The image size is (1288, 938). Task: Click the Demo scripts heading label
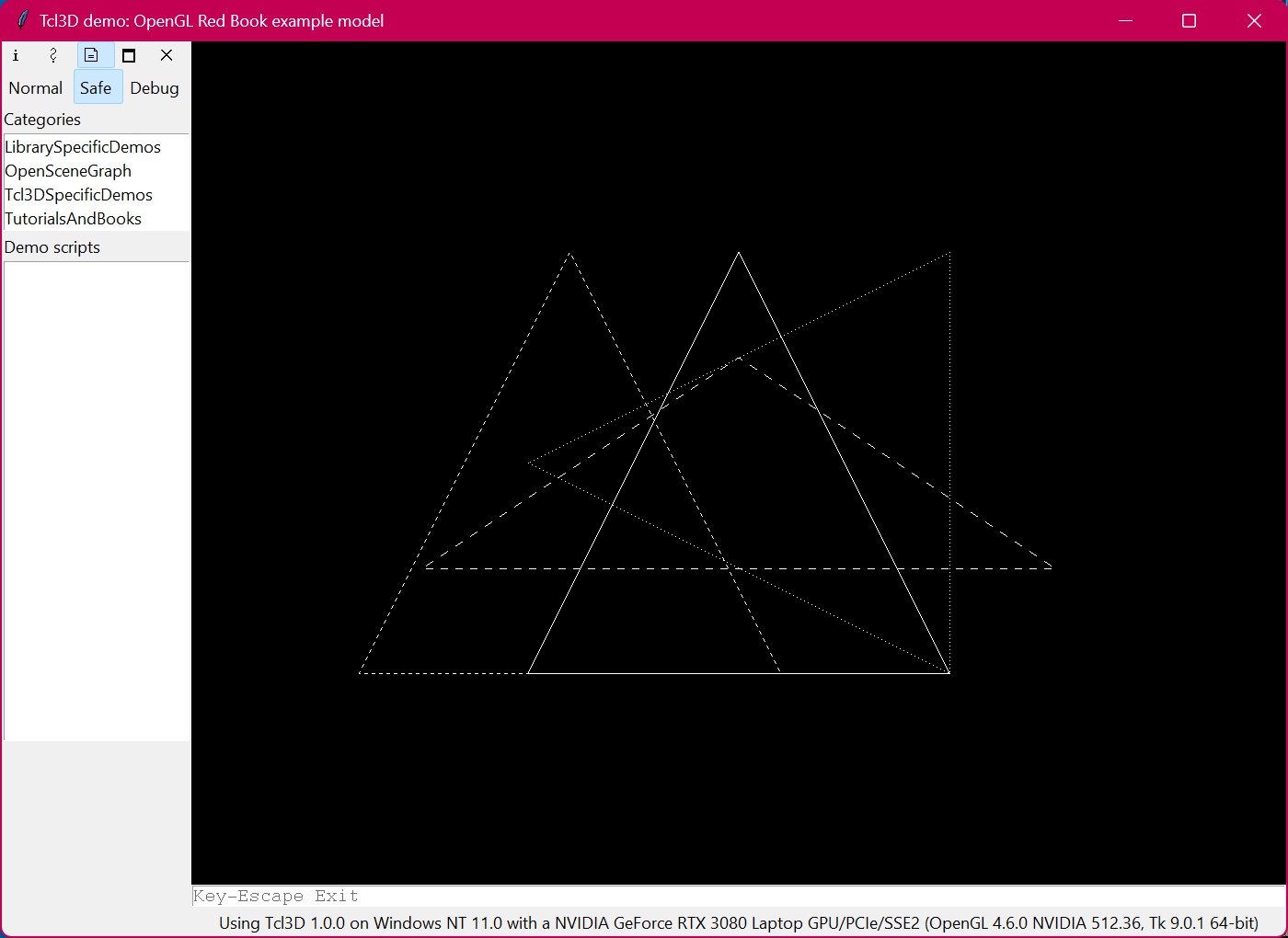pos(52,247)
